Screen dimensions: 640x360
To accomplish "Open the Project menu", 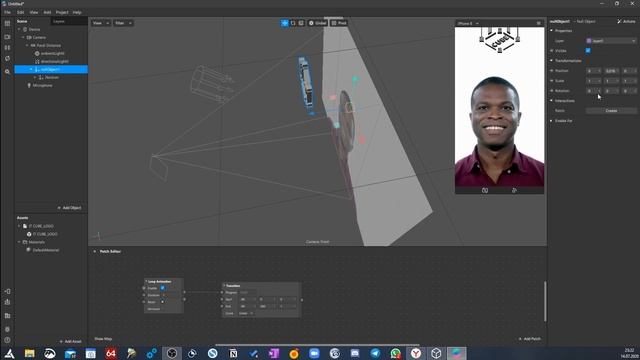I will tap(62, 12).
